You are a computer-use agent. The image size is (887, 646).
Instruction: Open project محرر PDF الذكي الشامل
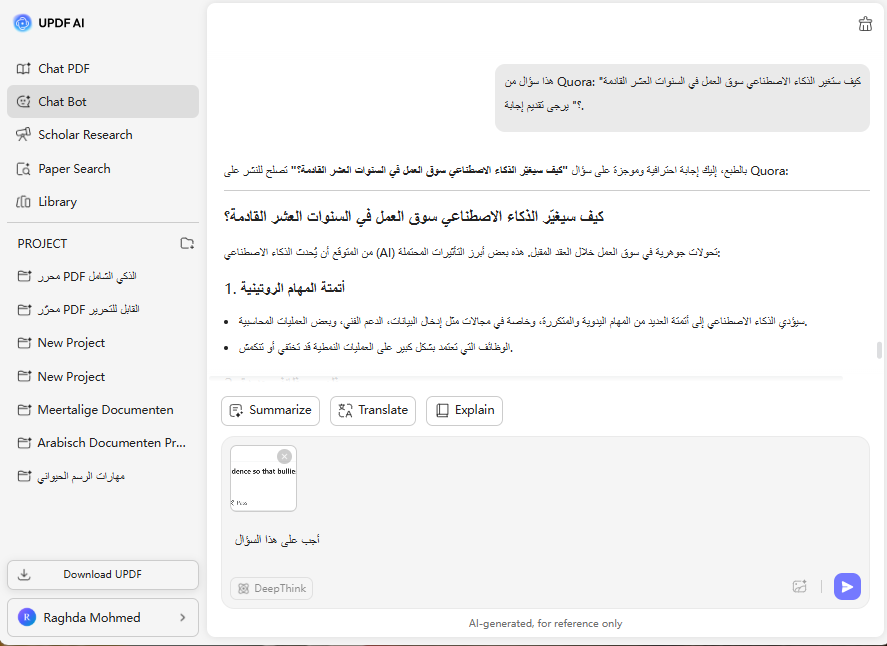103,276
